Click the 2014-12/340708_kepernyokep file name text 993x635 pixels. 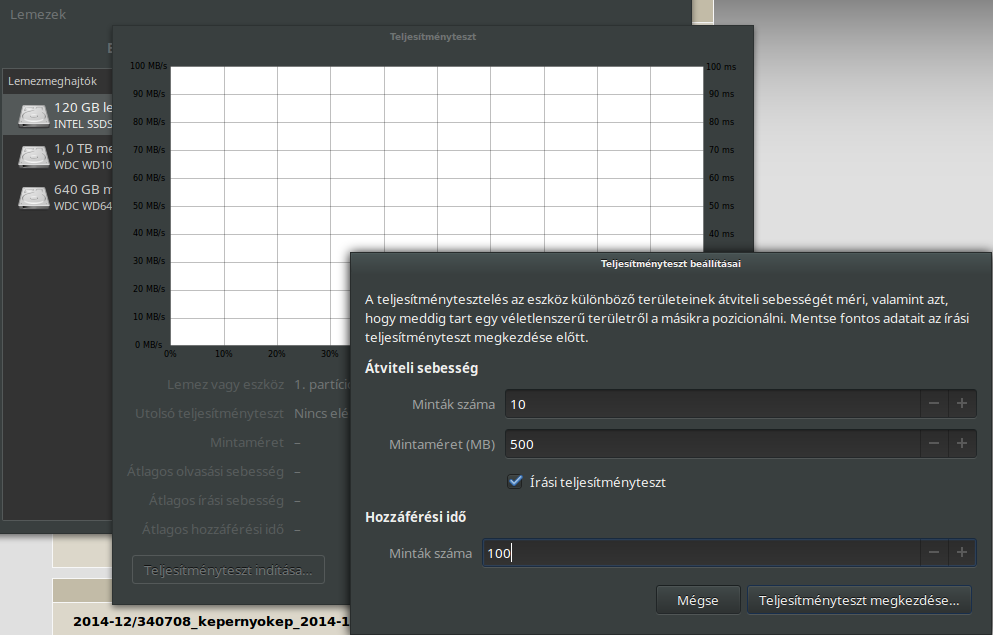(x=211, y=622)
